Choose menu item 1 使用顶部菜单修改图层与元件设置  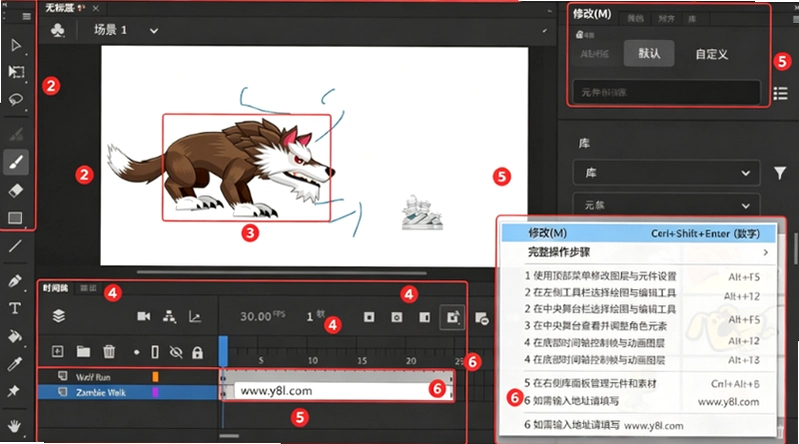[x=600, y=276]
